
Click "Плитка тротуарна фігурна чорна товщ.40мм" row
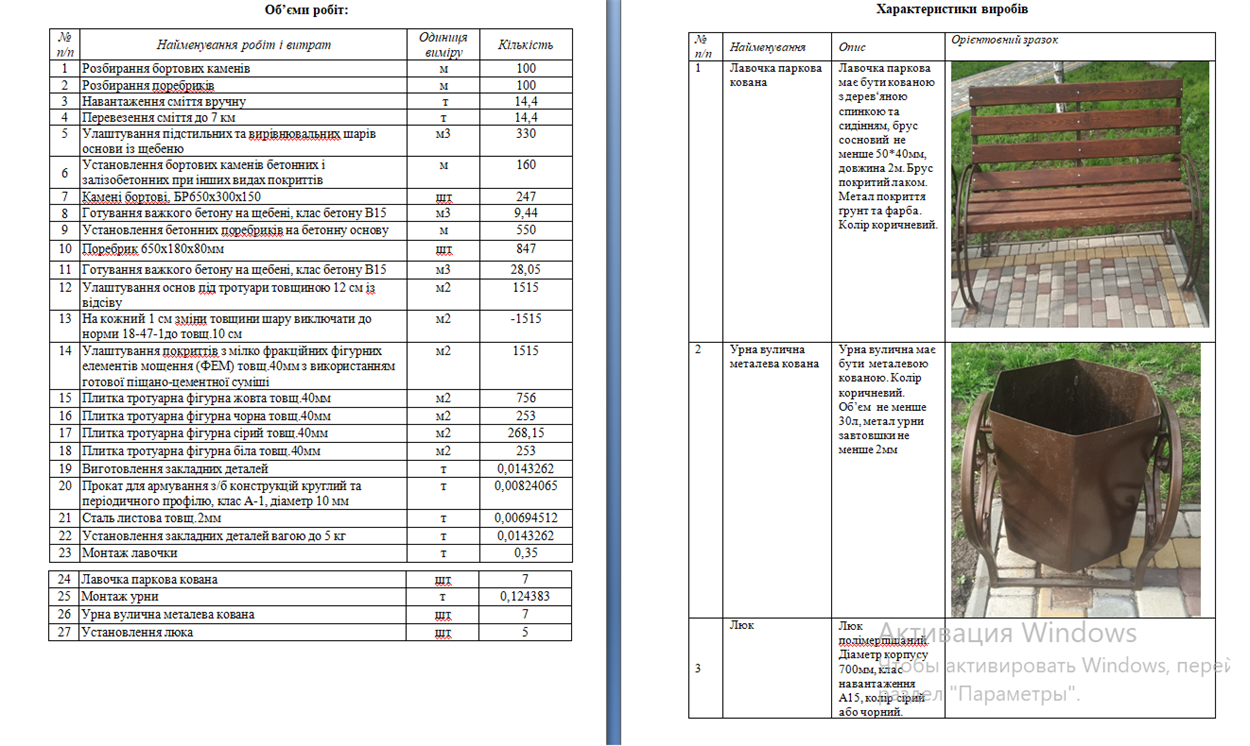[310, 415]
